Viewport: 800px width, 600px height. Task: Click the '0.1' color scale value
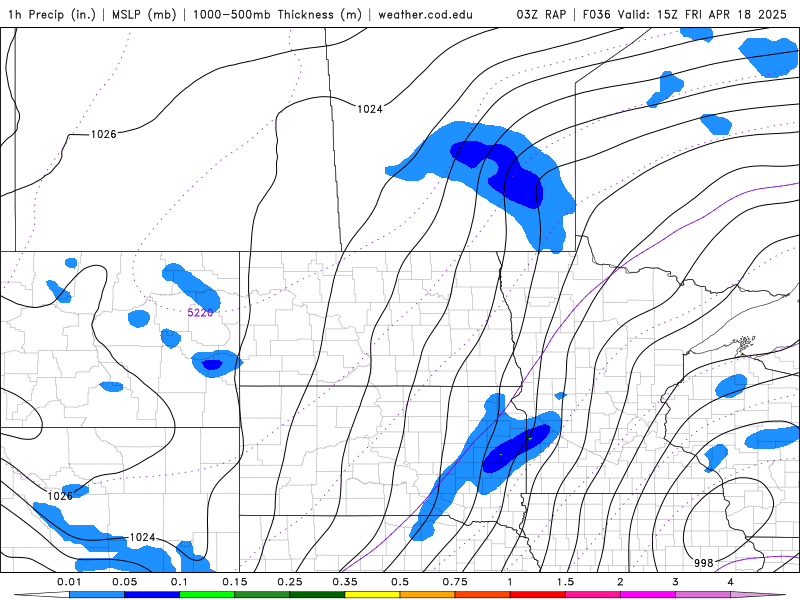click(x=180, y=582)
